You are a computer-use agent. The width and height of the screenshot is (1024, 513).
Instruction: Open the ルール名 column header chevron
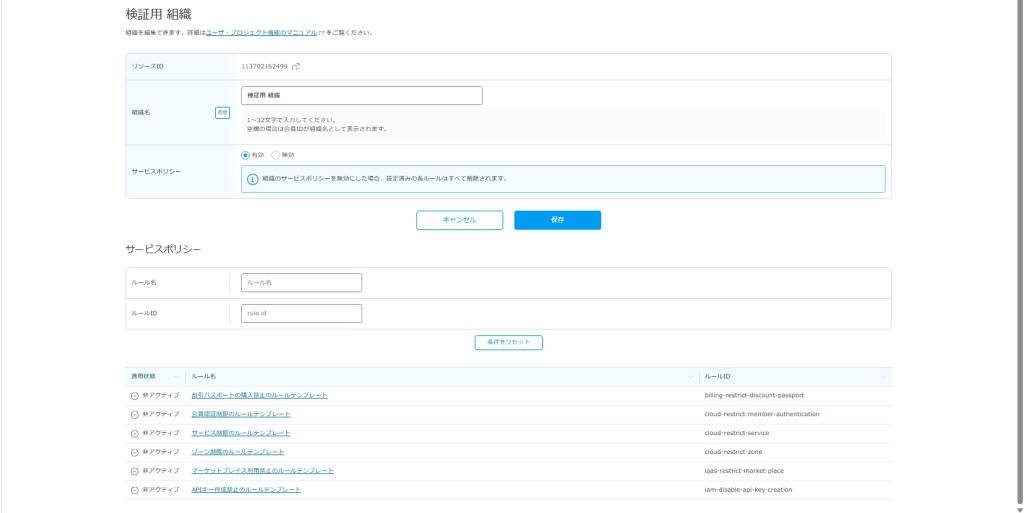click(x=690, y=377)
